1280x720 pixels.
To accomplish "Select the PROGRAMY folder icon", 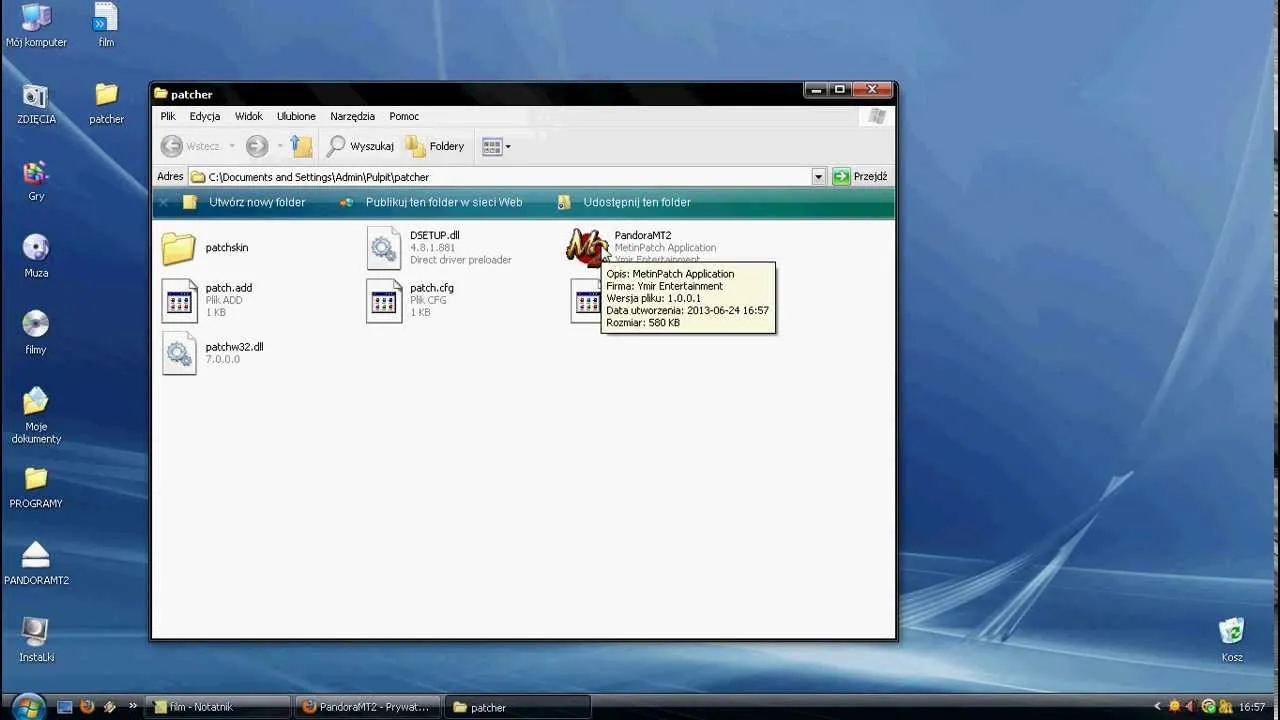I will pyautogui.click(x=36, y=487).
